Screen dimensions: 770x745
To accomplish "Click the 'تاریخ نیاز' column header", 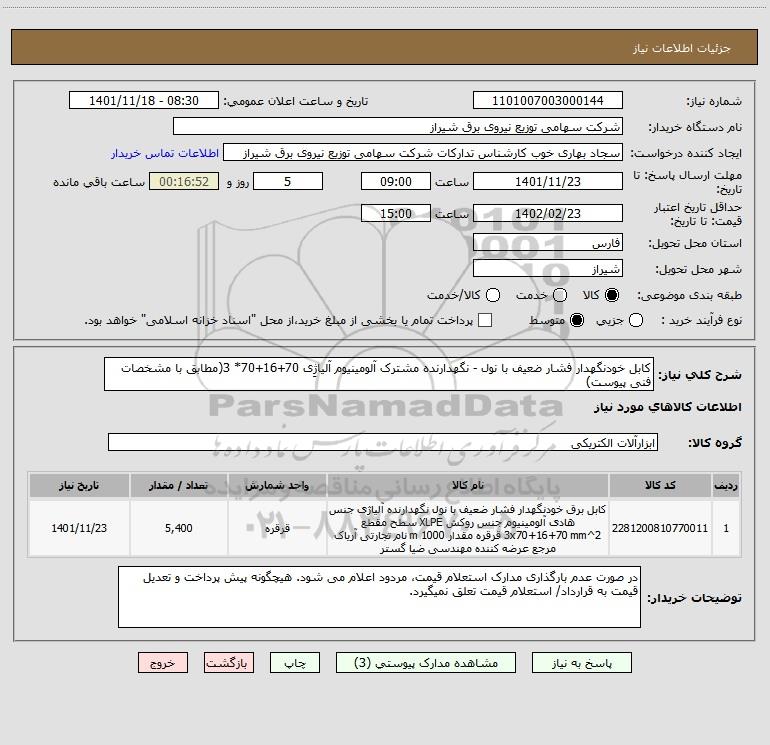I will coord(79,485).
